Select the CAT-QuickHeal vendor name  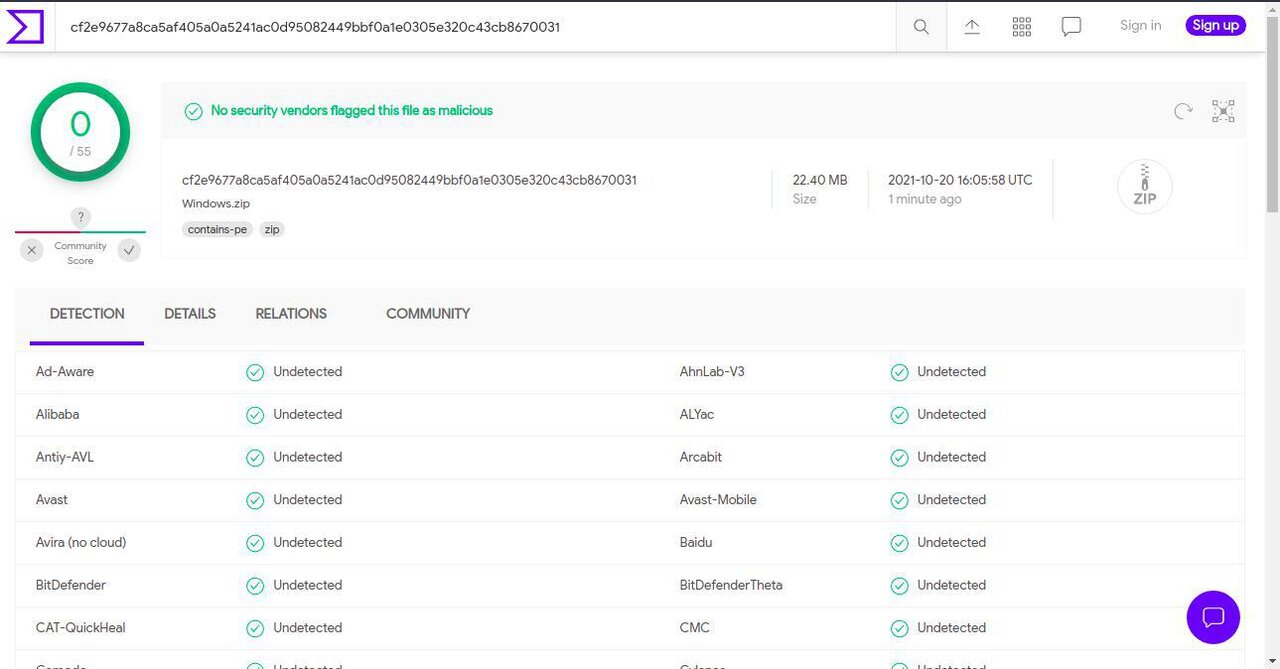click(81, 629)
